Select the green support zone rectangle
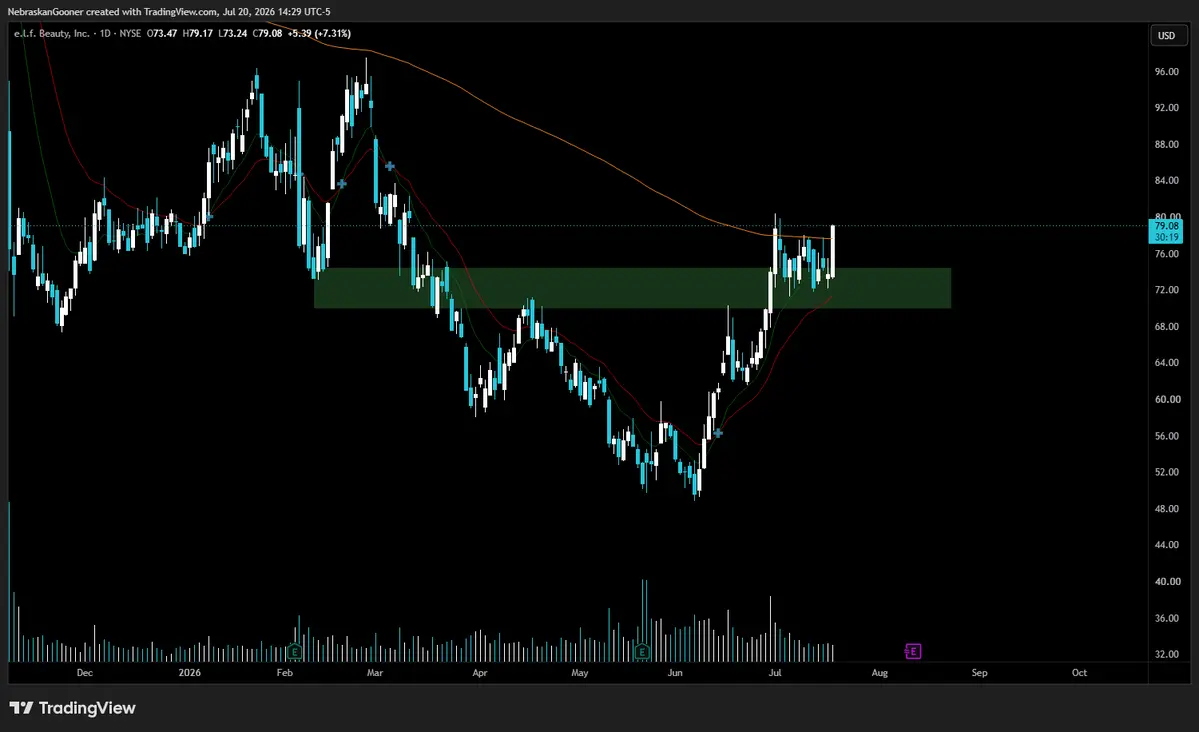This screenshot has height=732, width=1199. click(632, 288)
